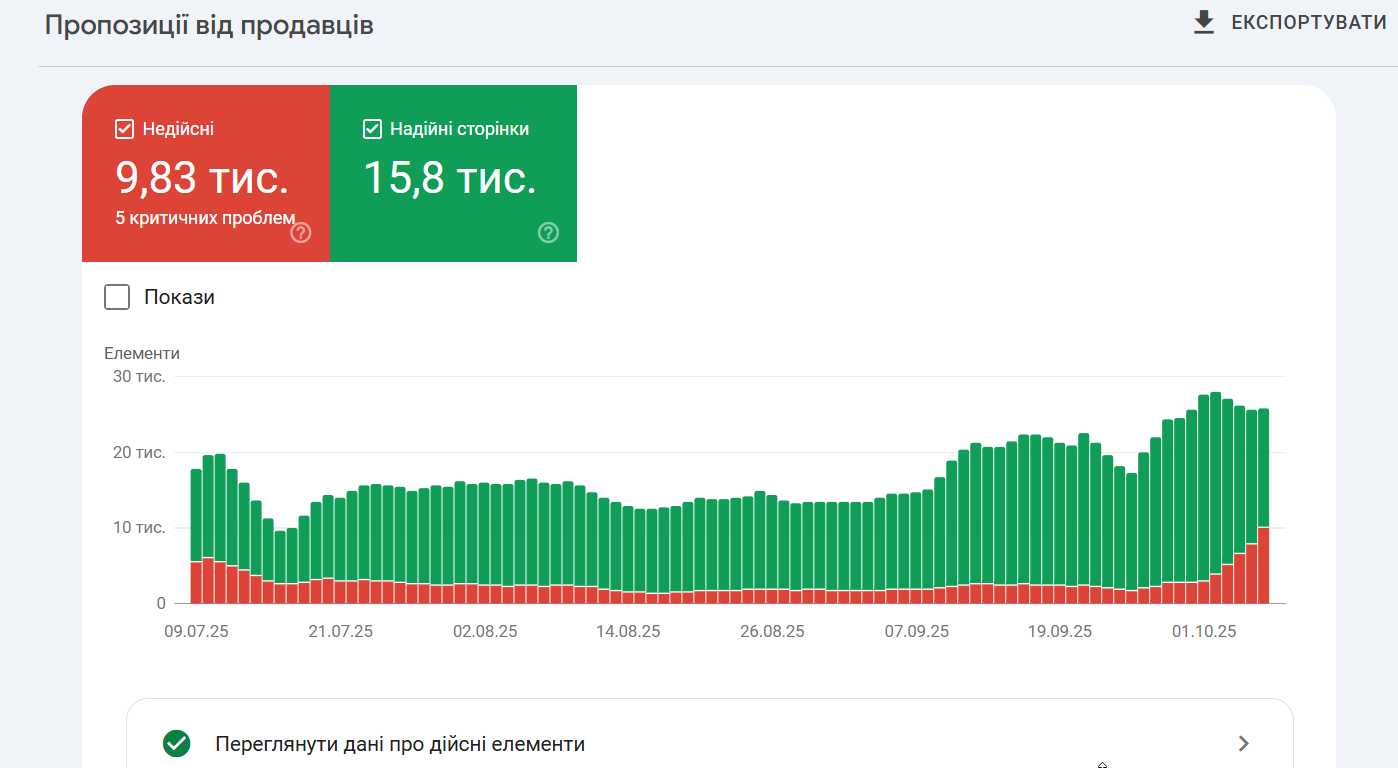Click the green checkmark icon beside Переглянути дані

coord(177,744)
